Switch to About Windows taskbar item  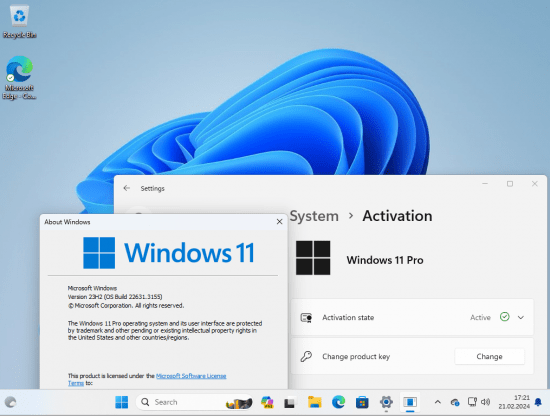[410, 402]
